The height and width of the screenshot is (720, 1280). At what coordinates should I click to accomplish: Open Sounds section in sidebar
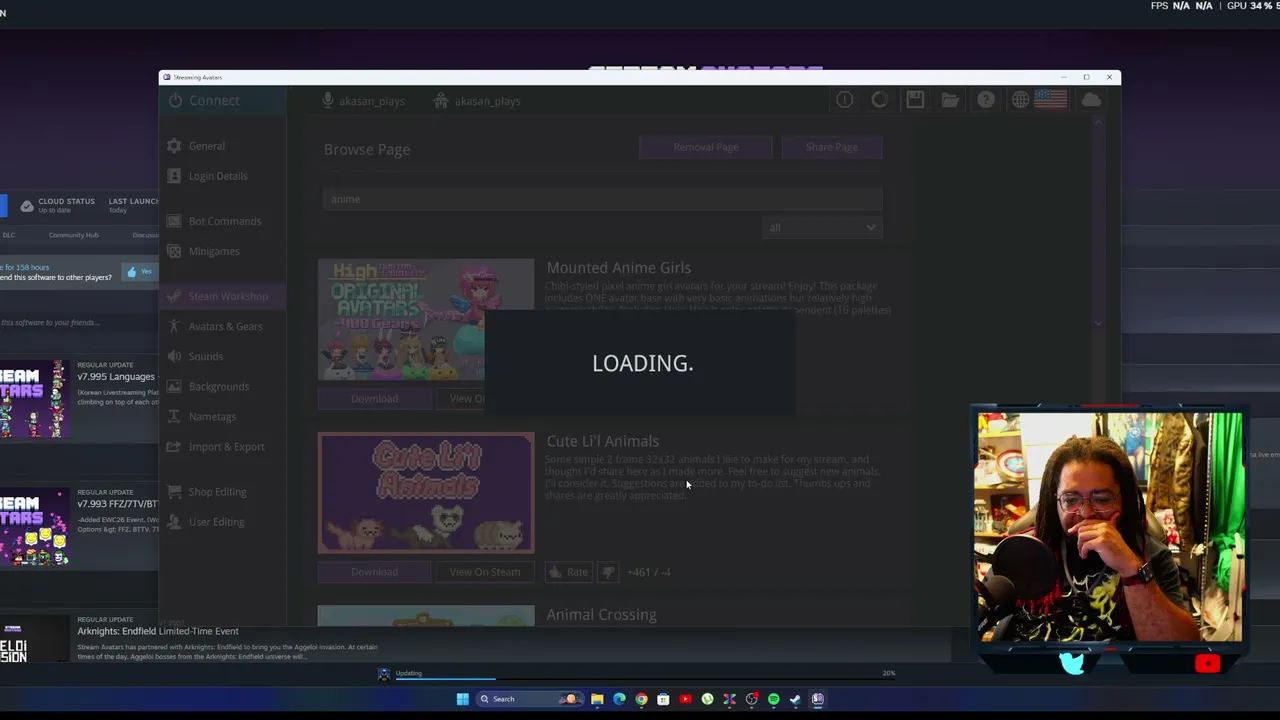pyautogui.click(x=206, y=356)
